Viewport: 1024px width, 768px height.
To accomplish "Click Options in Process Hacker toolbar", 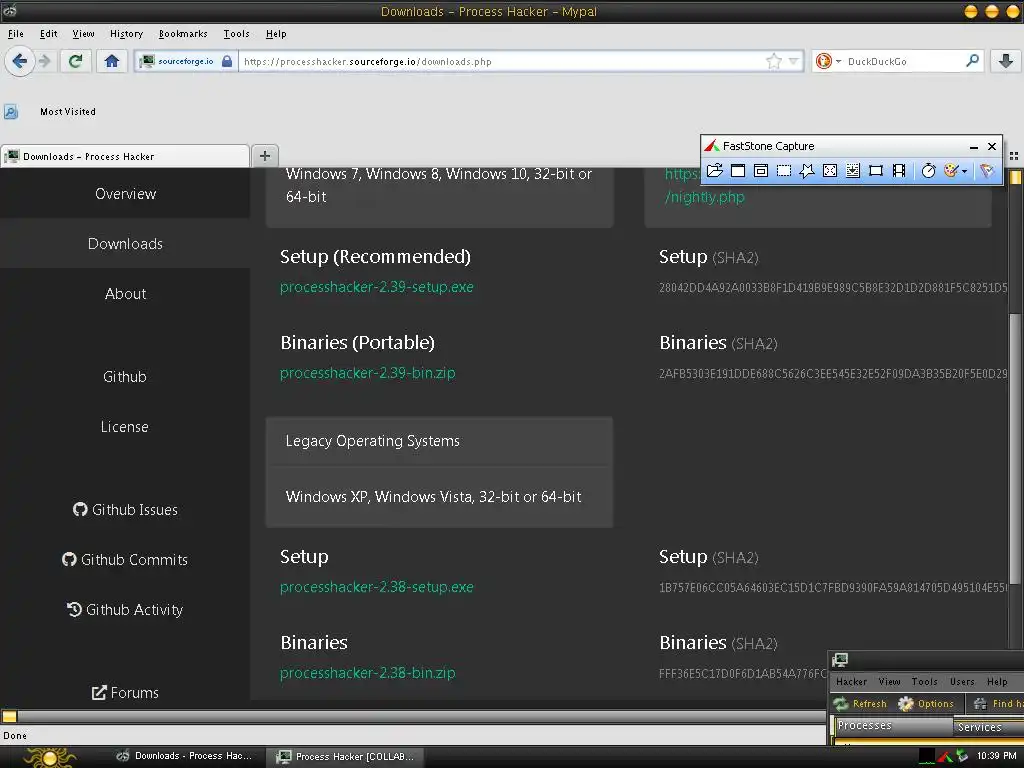I will [926, 703].
